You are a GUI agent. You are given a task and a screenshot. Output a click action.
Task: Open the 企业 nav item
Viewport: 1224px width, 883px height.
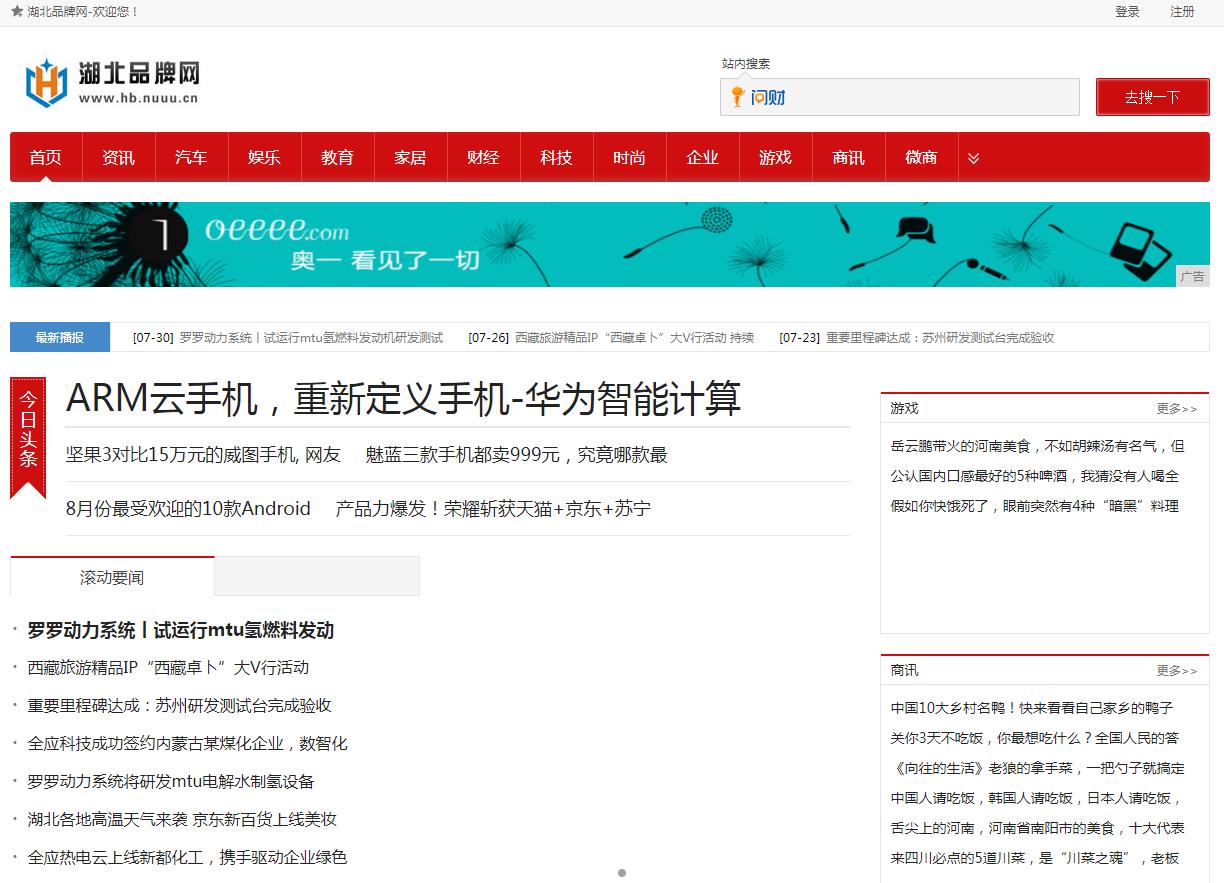click(x=702, y=158)
